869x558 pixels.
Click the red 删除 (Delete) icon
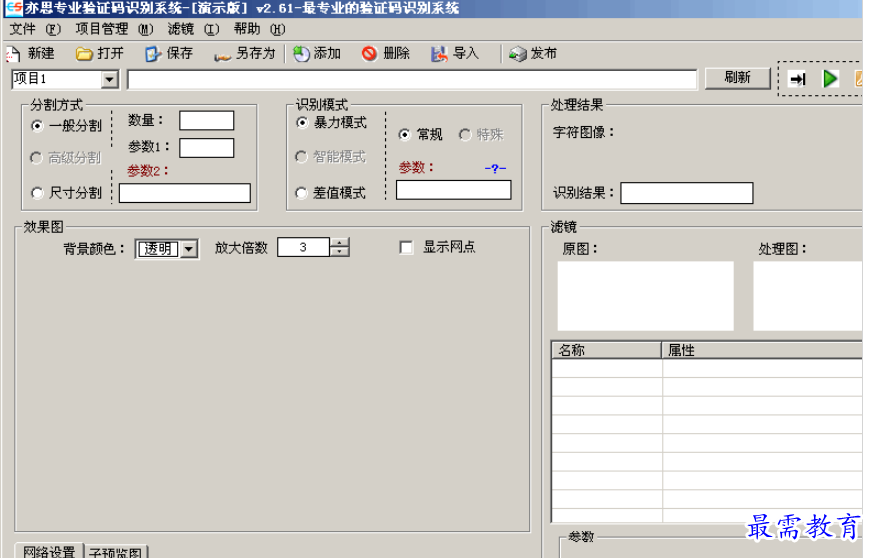(x=369, y=54)
